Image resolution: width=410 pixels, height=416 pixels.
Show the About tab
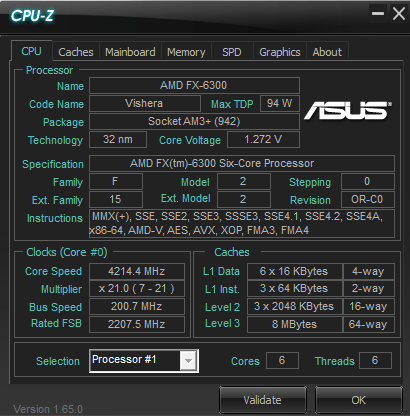pos(327,52)
